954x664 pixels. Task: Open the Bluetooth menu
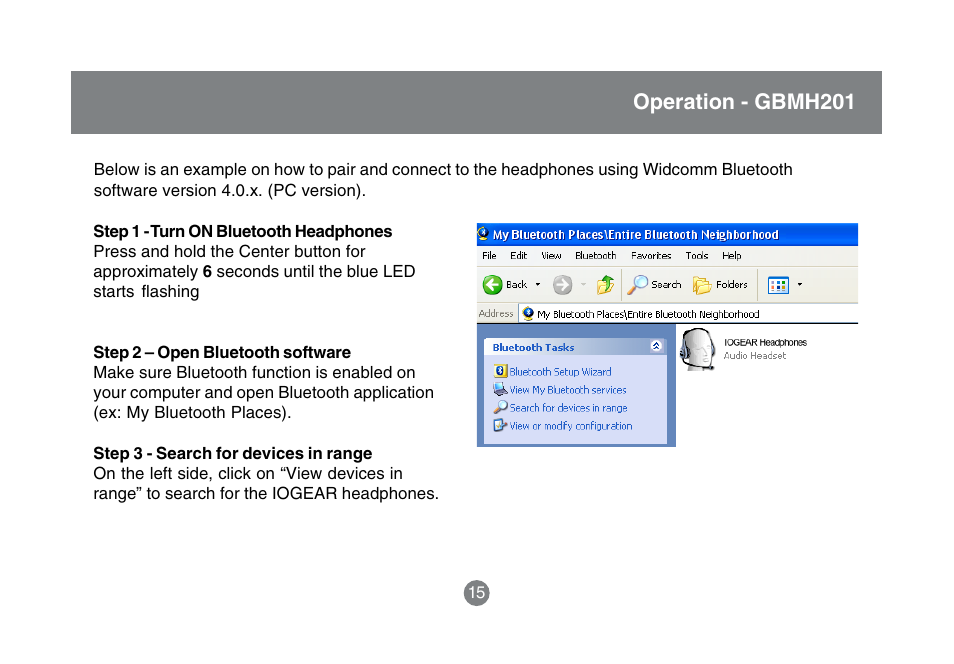[596, 256]
